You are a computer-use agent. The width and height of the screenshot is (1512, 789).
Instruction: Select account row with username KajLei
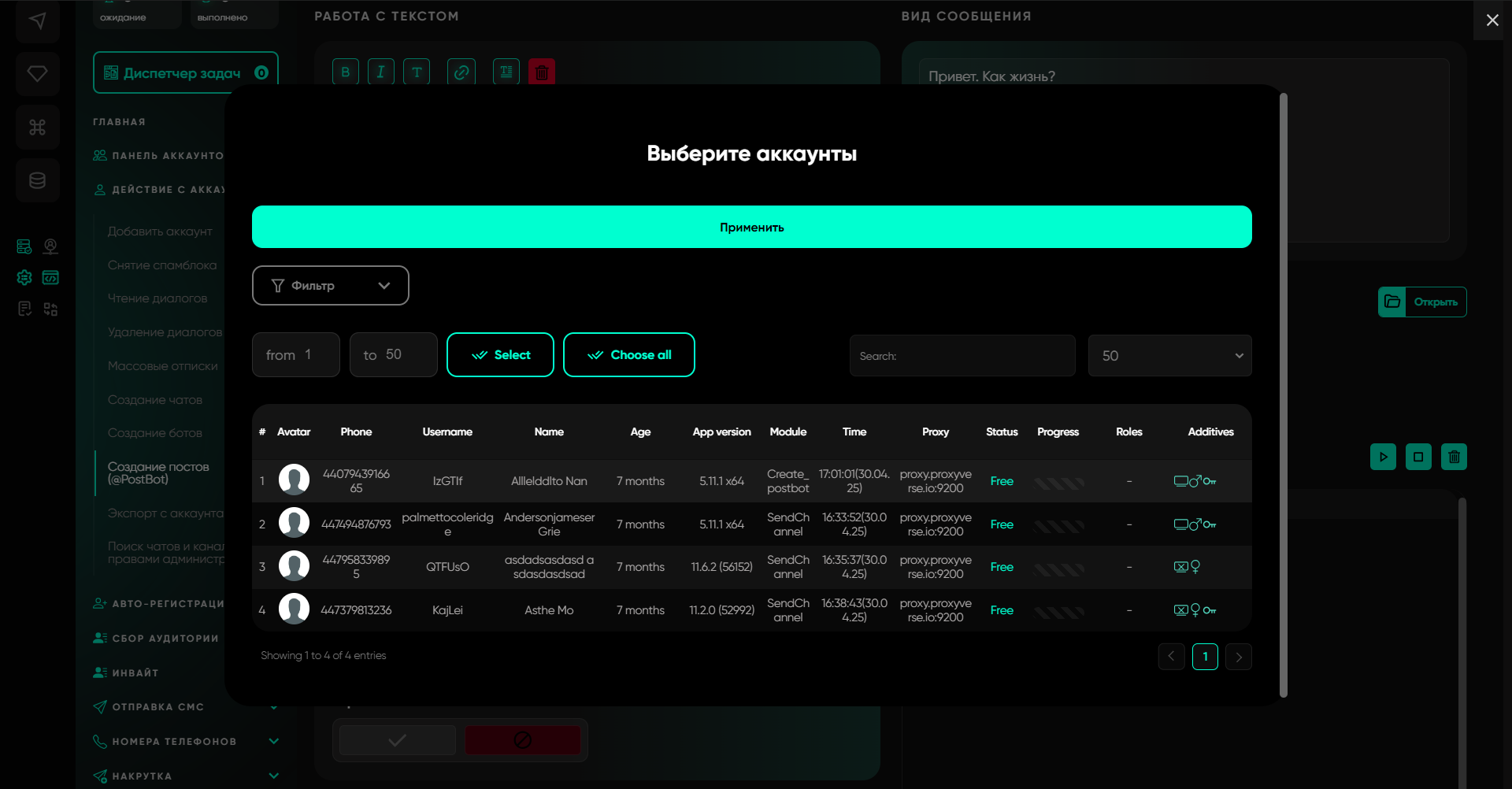coord(447,610)
